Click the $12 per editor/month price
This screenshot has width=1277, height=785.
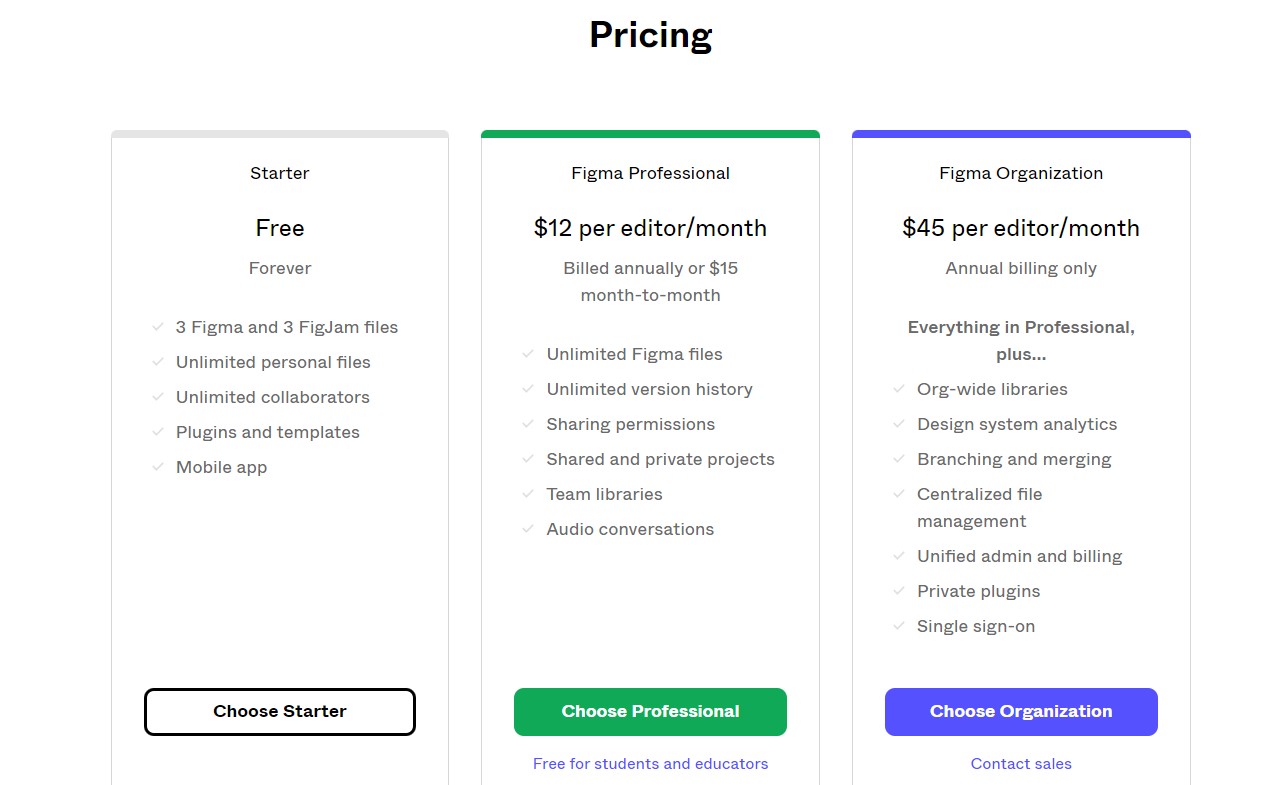(650, 228)
